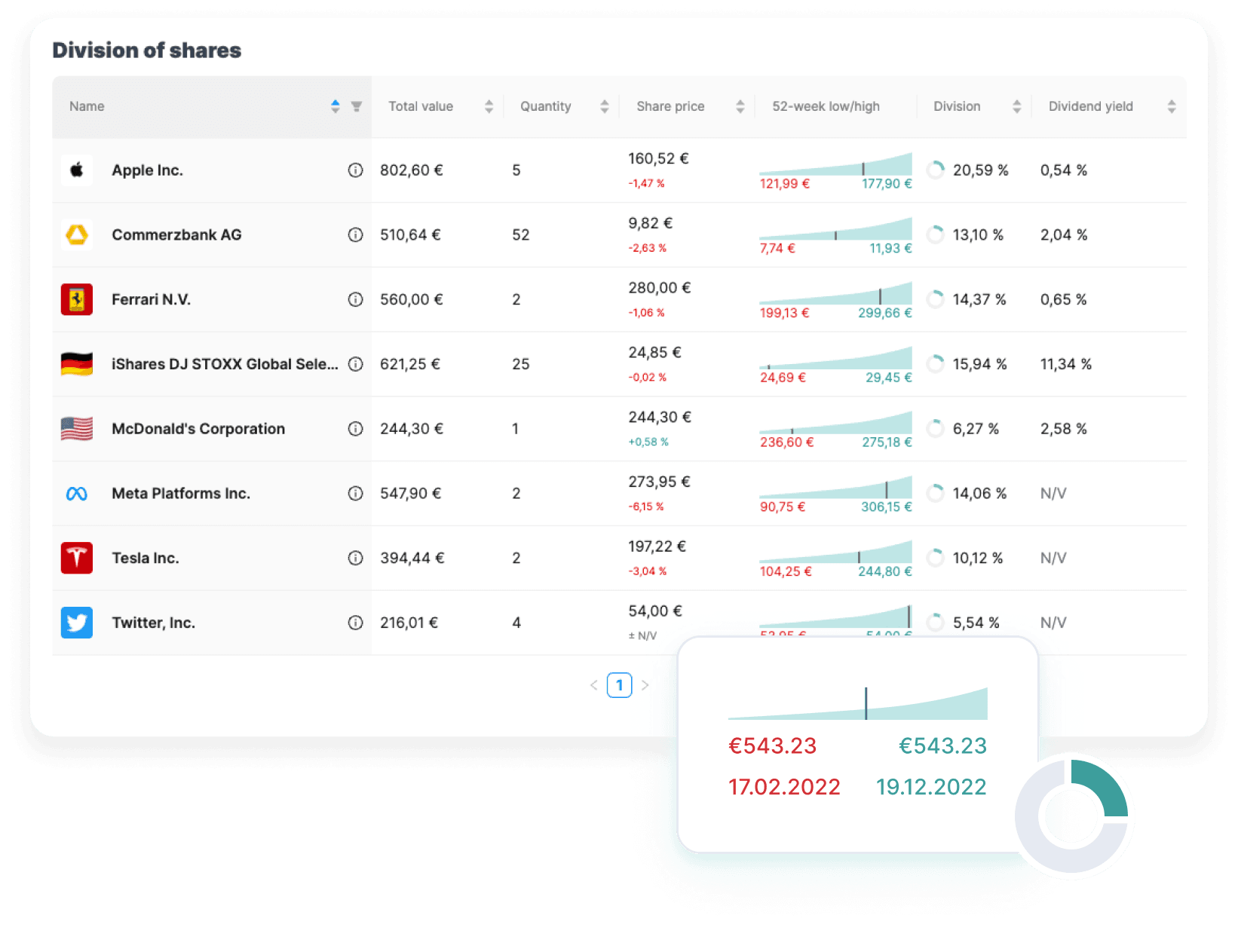Select the iShares DJ STOXX Global row name
Viewport: 1238px width, 952px height.
(225, 364)
